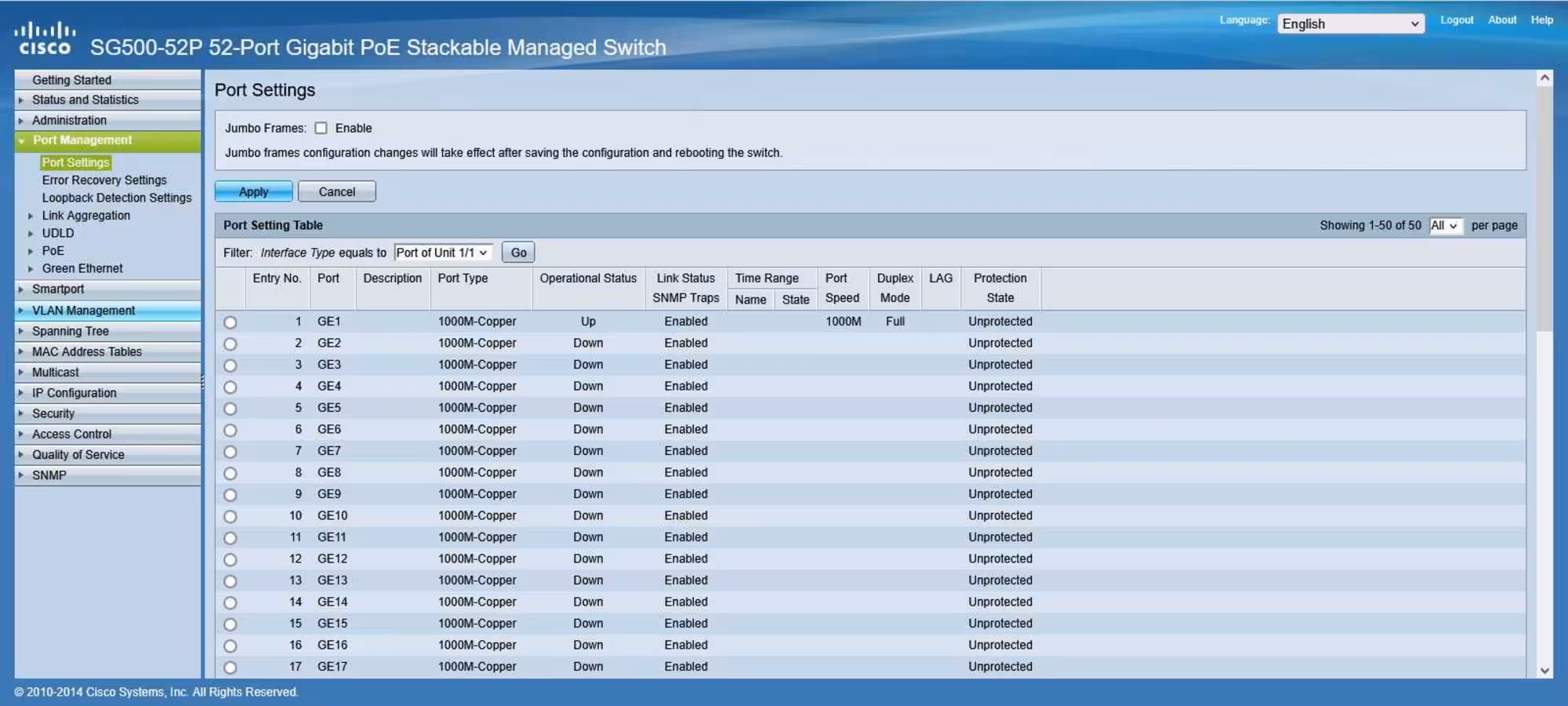Click the Apply button
This screenshot has height=706, width=1568.
(253, 191)
